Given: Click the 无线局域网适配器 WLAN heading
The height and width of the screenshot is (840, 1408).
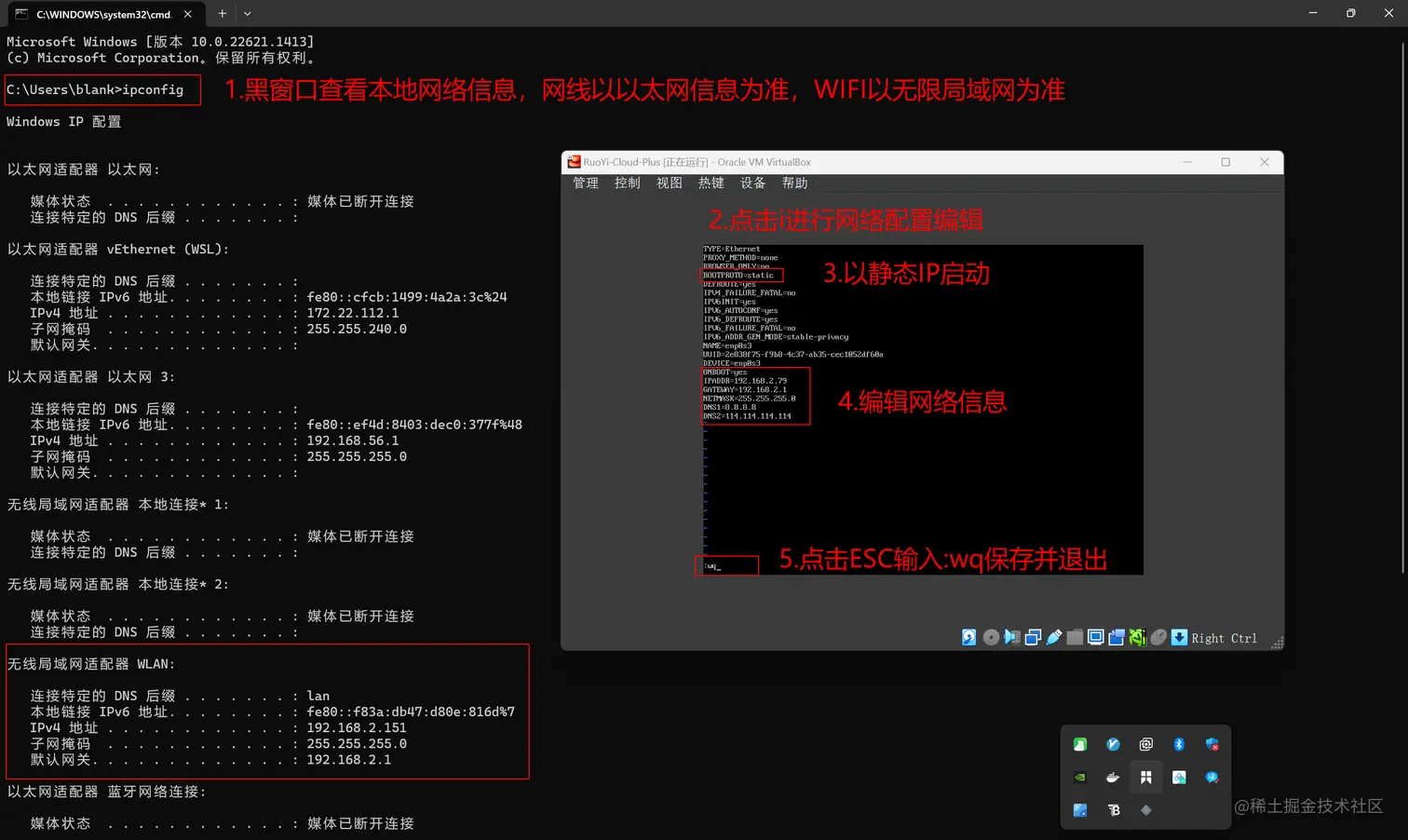Looking at the screenshot, I should 91,664.
